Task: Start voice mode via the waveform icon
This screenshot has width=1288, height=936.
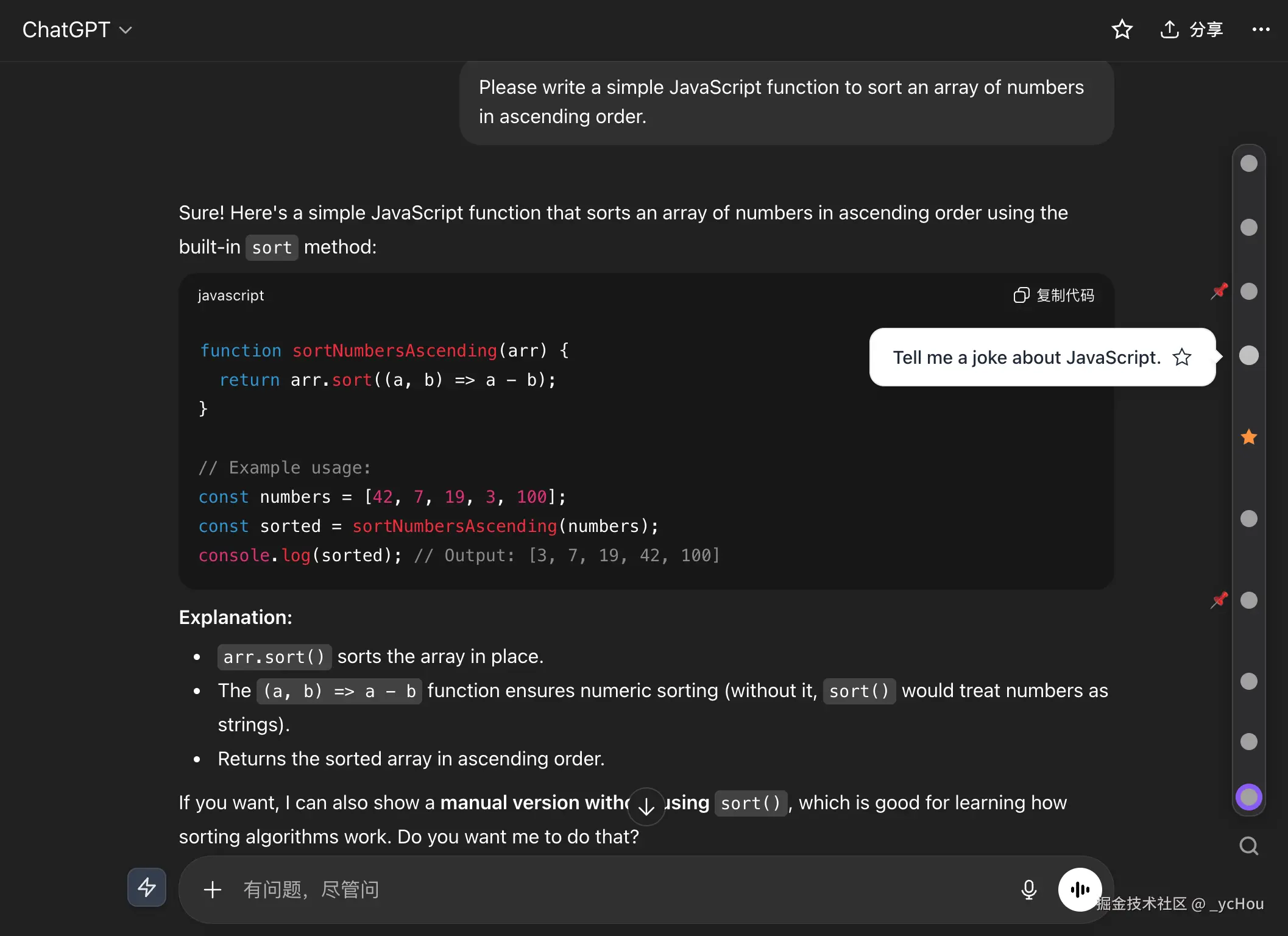Action: (1080, 889)
